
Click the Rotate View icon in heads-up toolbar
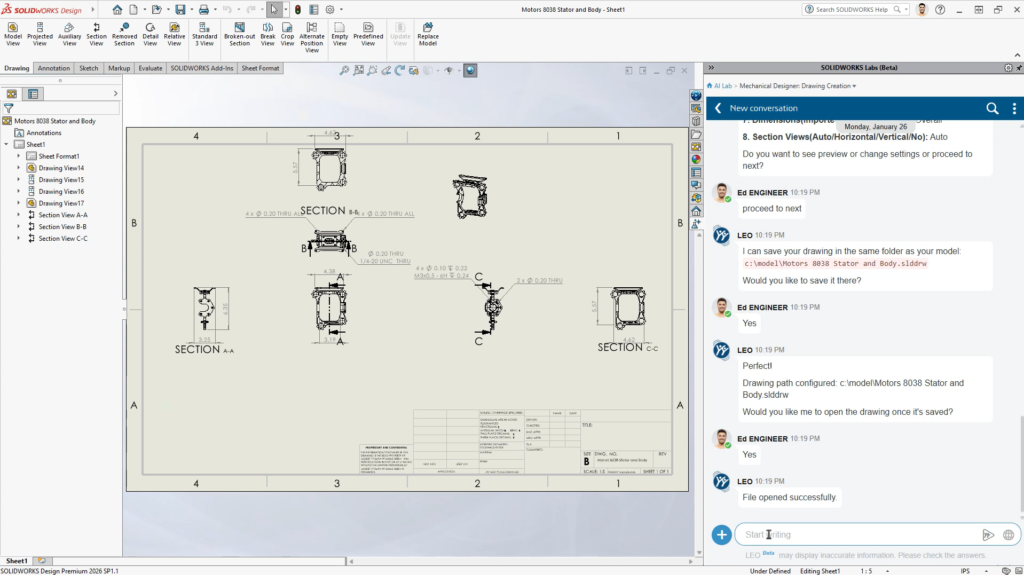400,71
